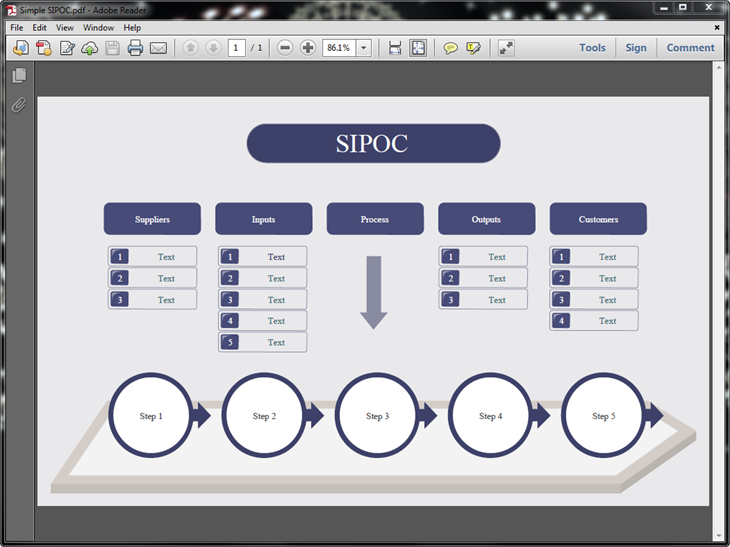Click the vertical scrollbar down arrow
This screenshot has width=730, height=547.
point(719,536)
